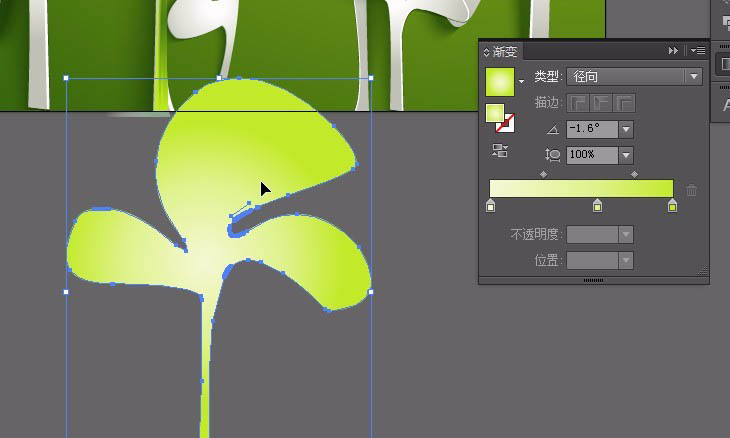The width and height of the screenshot is (730, 438).
Task: Click the position 位置 field
Action: pyautogui.click(x=592, y=261)
